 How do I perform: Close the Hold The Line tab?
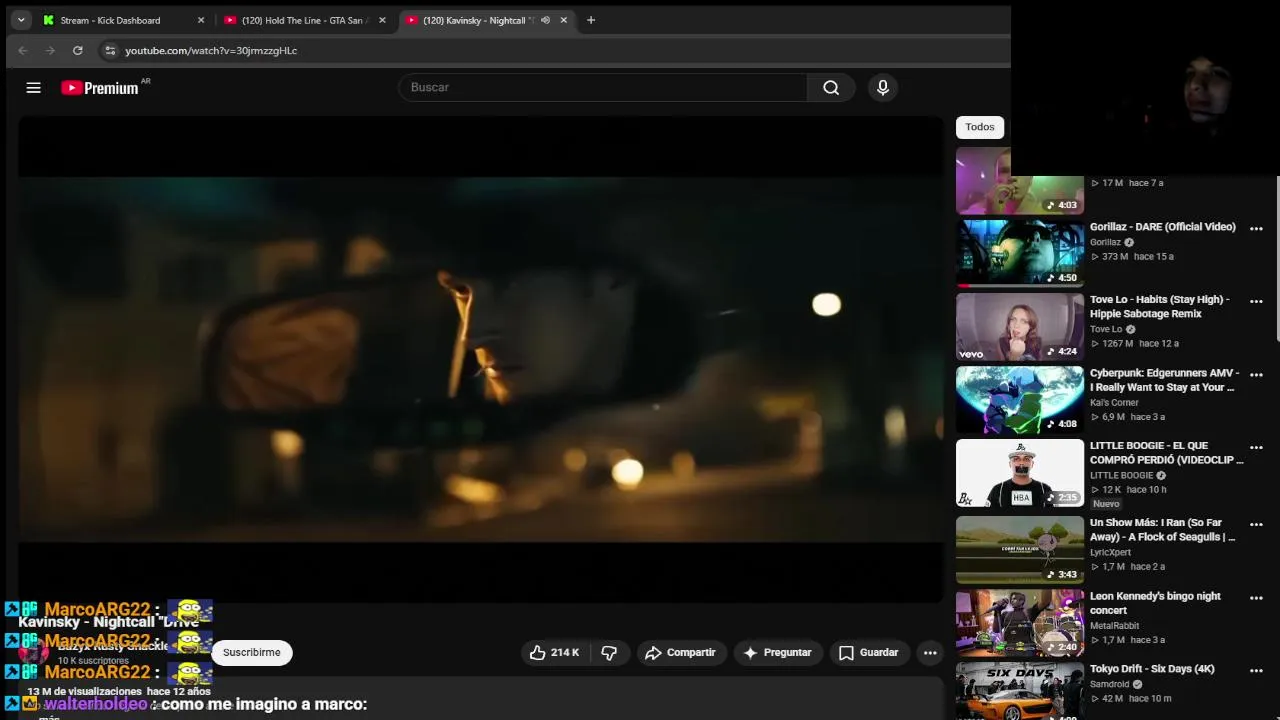coord(382,20)
